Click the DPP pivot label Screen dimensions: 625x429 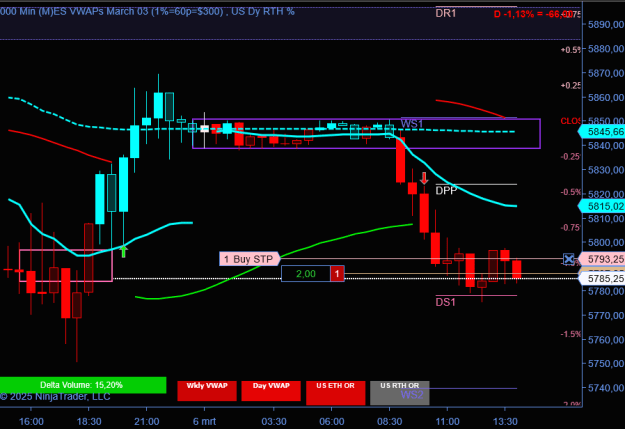(446, 191)
